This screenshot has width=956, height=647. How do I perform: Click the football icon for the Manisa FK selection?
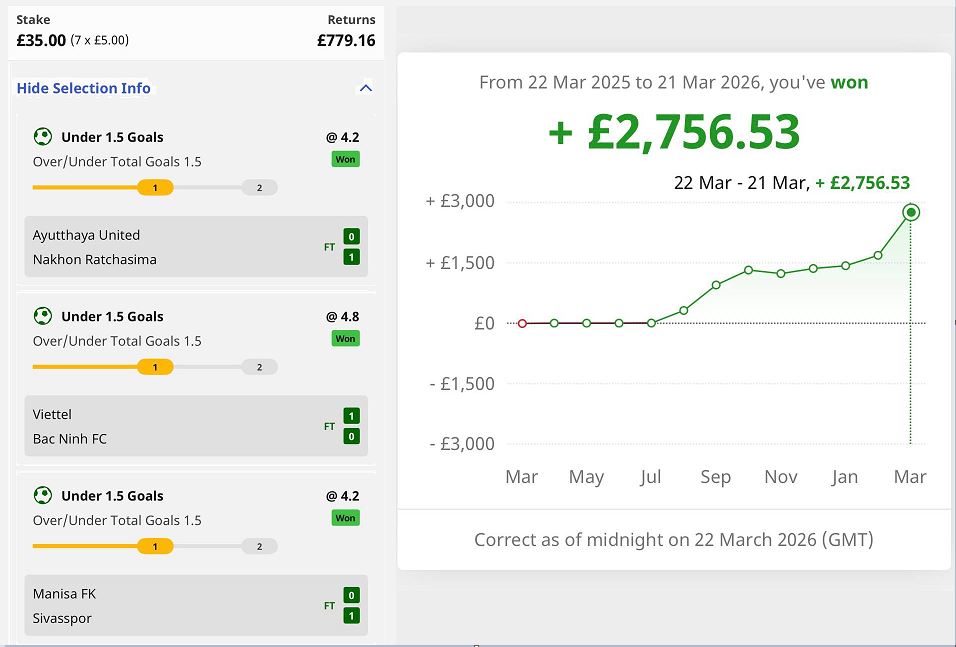tap(42, 495)
